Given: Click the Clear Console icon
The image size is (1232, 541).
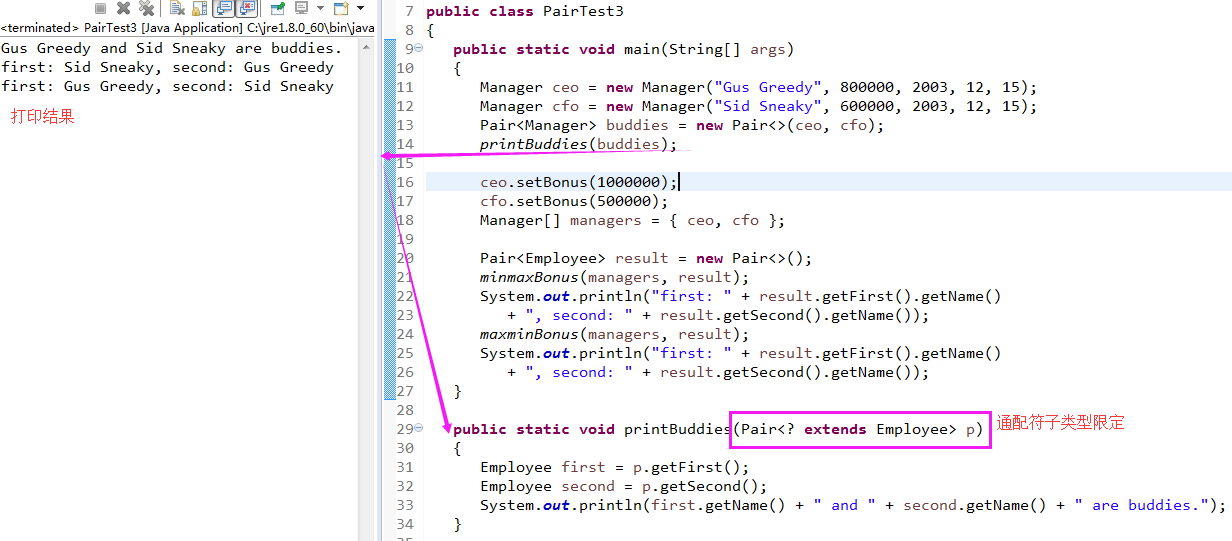Looking at the screenshot, I should point(177,8).
